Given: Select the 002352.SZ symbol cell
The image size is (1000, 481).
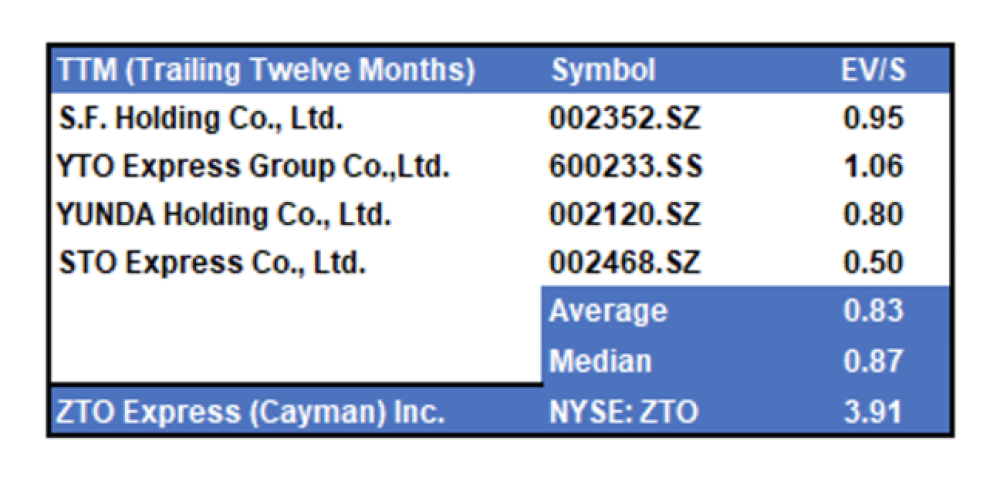Looking at the screenshot, I should [625, 119].
